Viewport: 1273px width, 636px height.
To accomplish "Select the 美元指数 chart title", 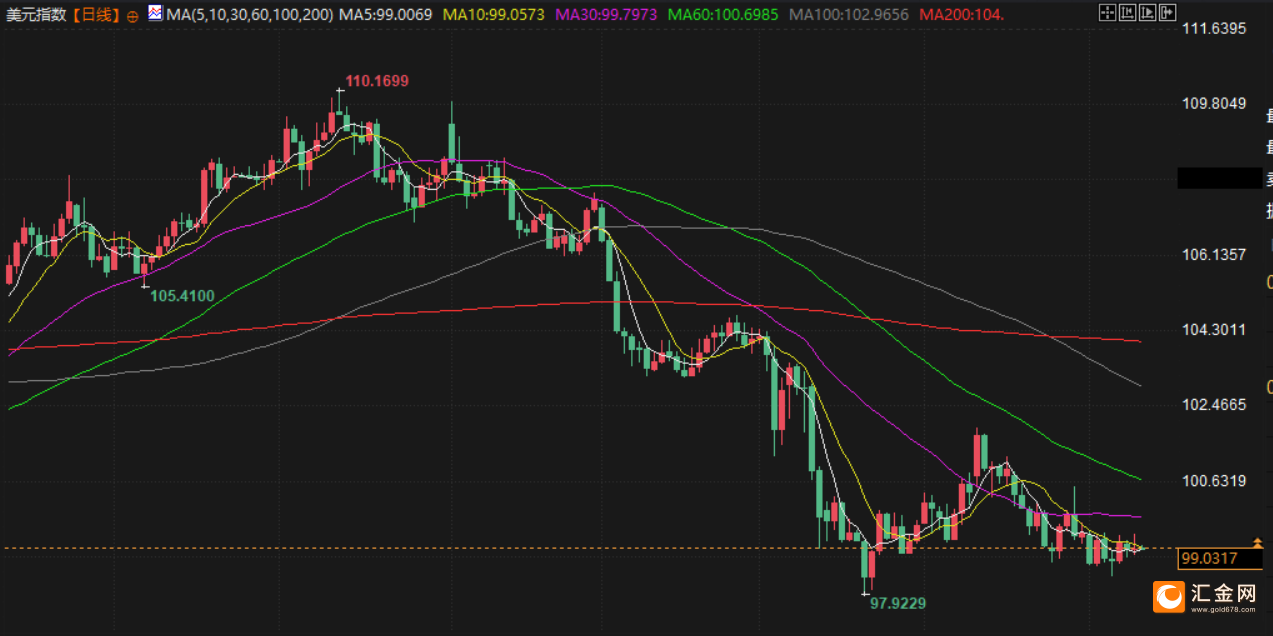I will point(37,15).
